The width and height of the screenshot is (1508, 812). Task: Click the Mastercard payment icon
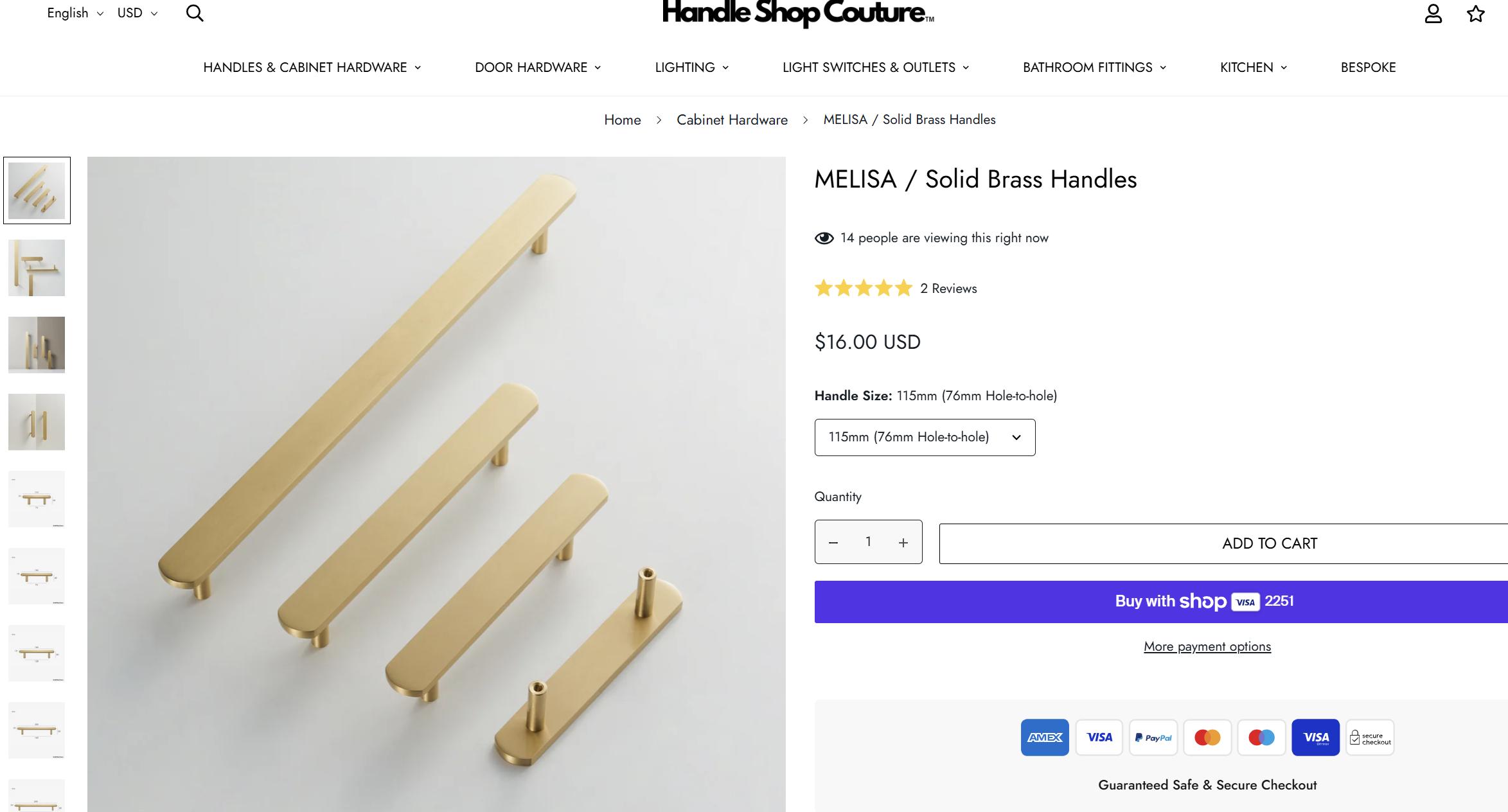[x=1207, y=737]
